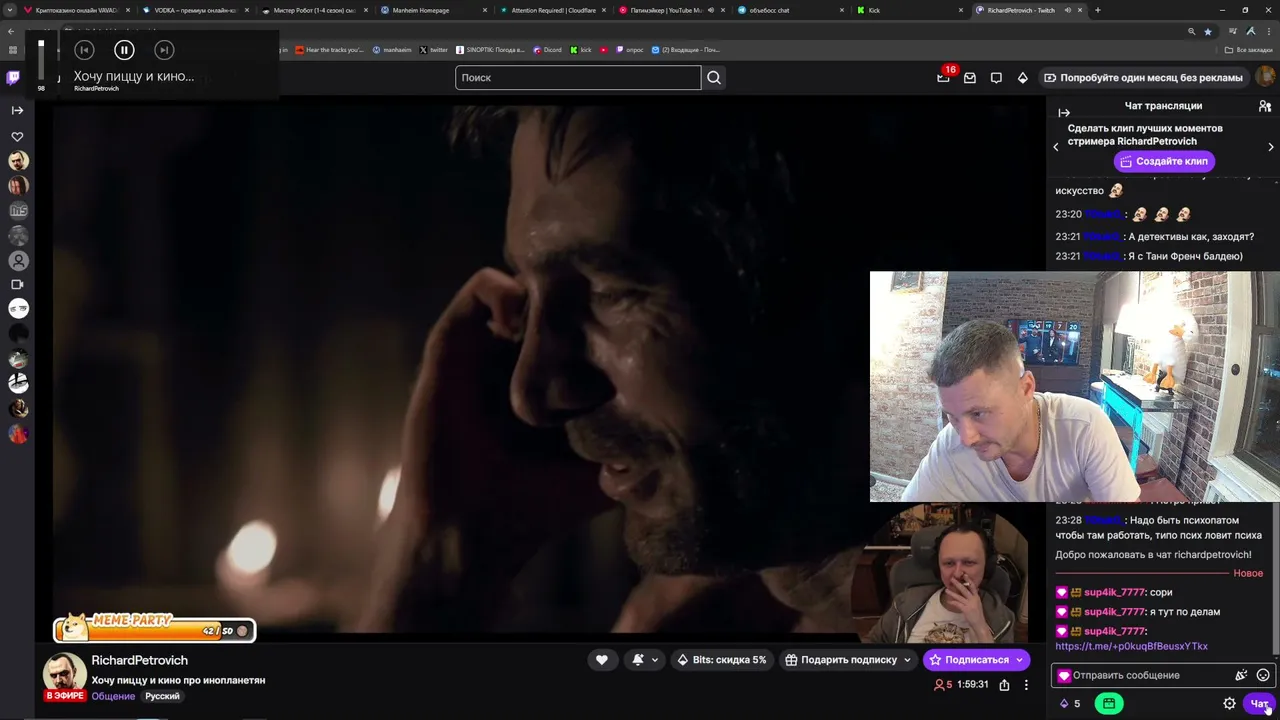Skip to previous track in media overlay
The height and width of the screenshot is (720, 1280).
pyautogui.click(x=84, y=49)
